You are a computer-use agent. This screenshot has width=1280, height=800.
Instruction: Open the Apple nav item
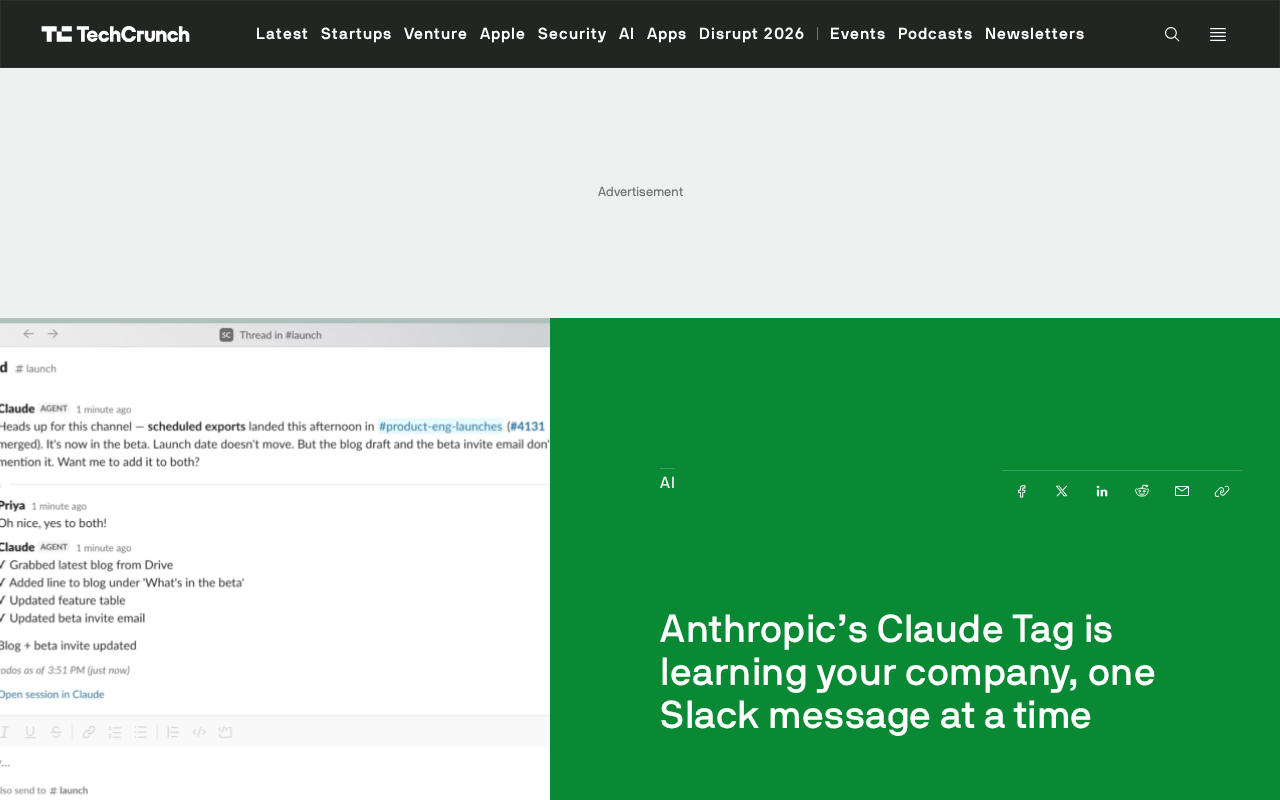pyautogui.click(x=503, y=34)
